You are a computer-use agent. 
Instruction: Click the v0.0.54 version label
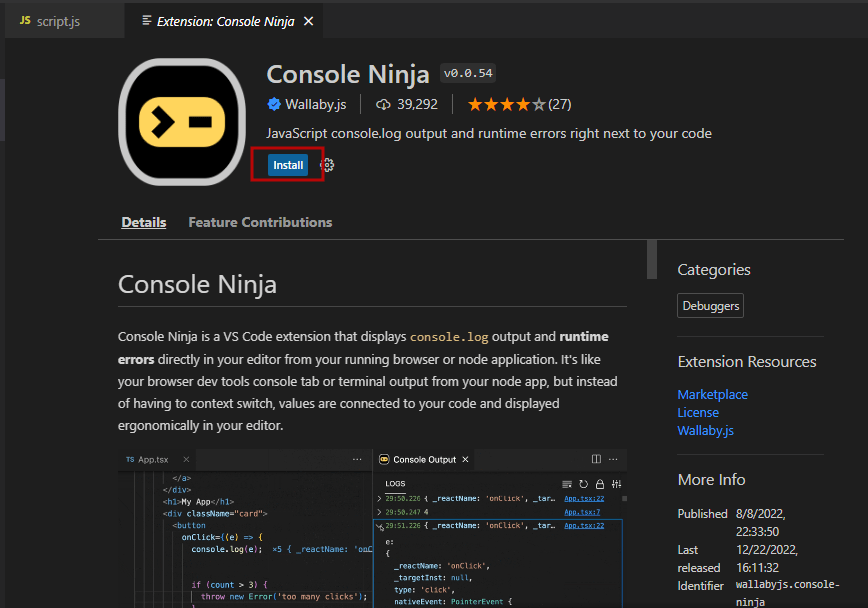click(468, 73)
